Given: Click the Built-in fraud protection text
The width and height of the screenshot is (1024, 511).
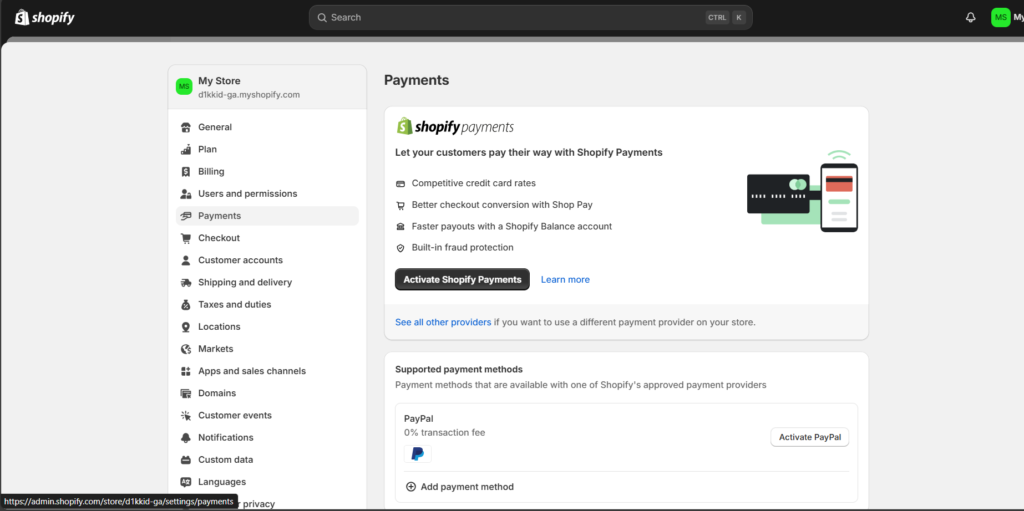Looking at the screenshot, I should pos(462,248).
